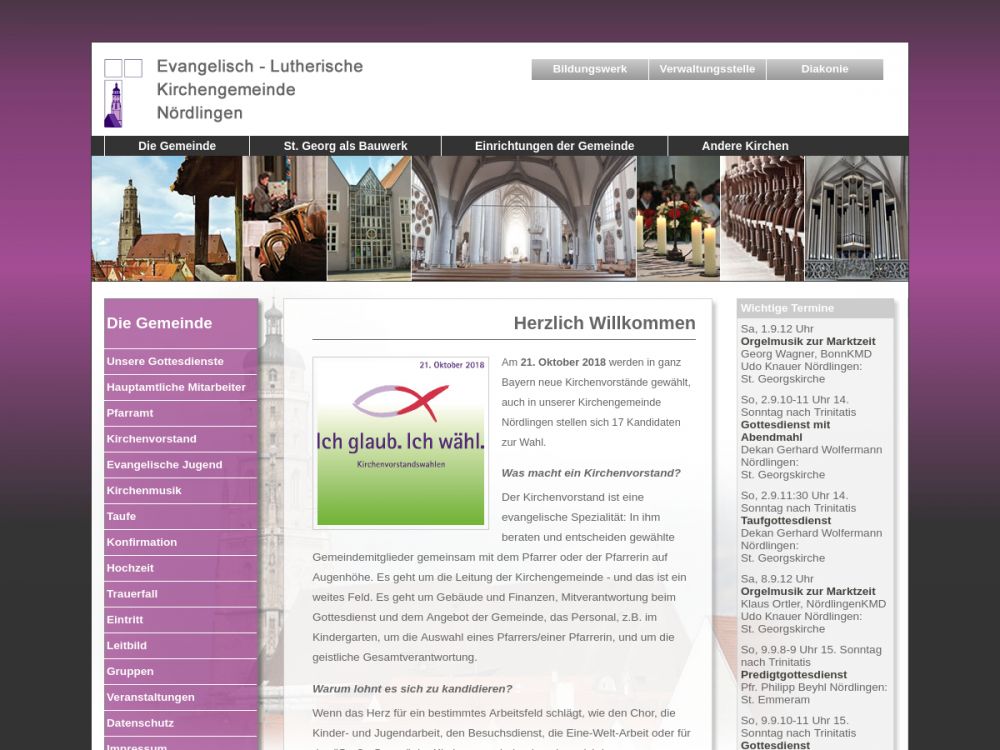1000x750 pixels.
Task: Open the Bildungswerk top link
Action: click(x=590, y=69)
